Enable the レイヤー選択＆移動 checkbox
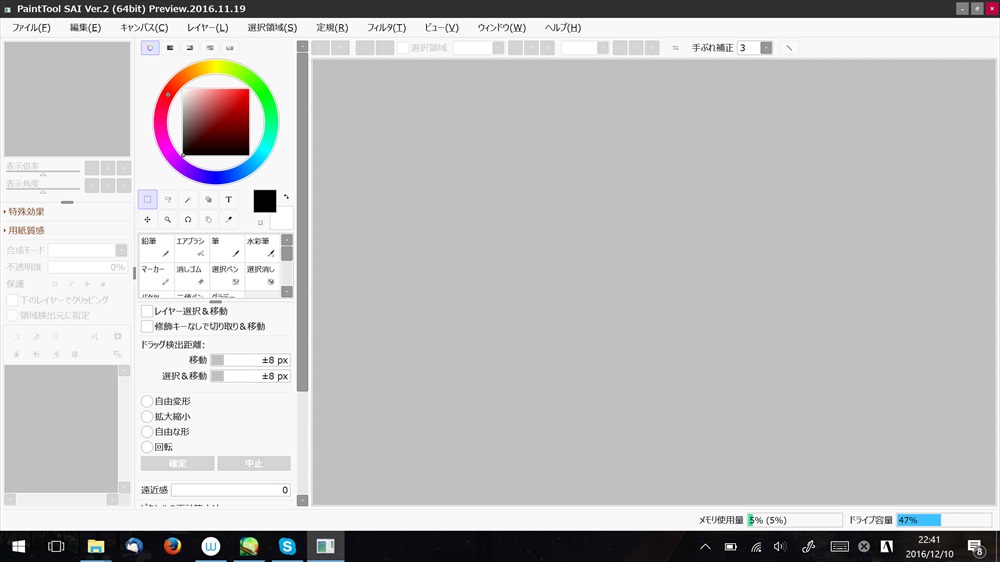Viewport: 1000px width, 562px height. click(147, 311)
